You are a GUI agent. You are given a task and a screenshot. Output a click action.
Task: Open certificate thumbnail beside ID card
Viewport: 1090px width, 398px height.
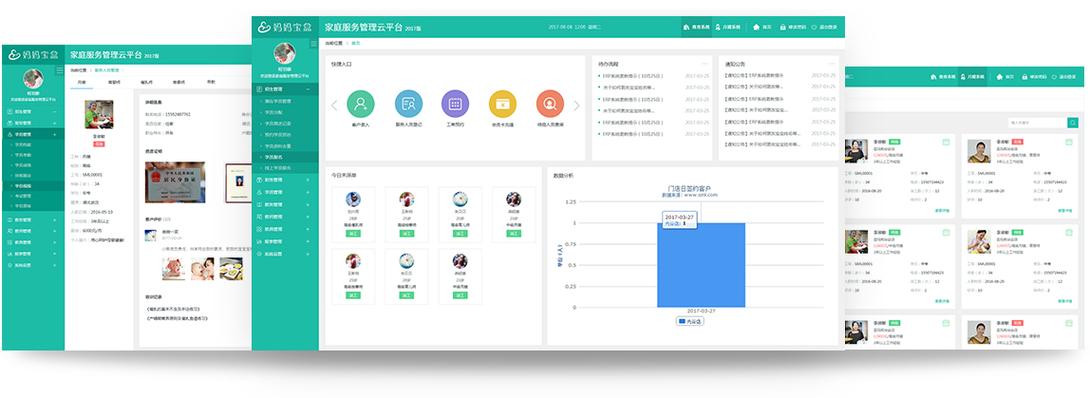click(x=238, y=182)
